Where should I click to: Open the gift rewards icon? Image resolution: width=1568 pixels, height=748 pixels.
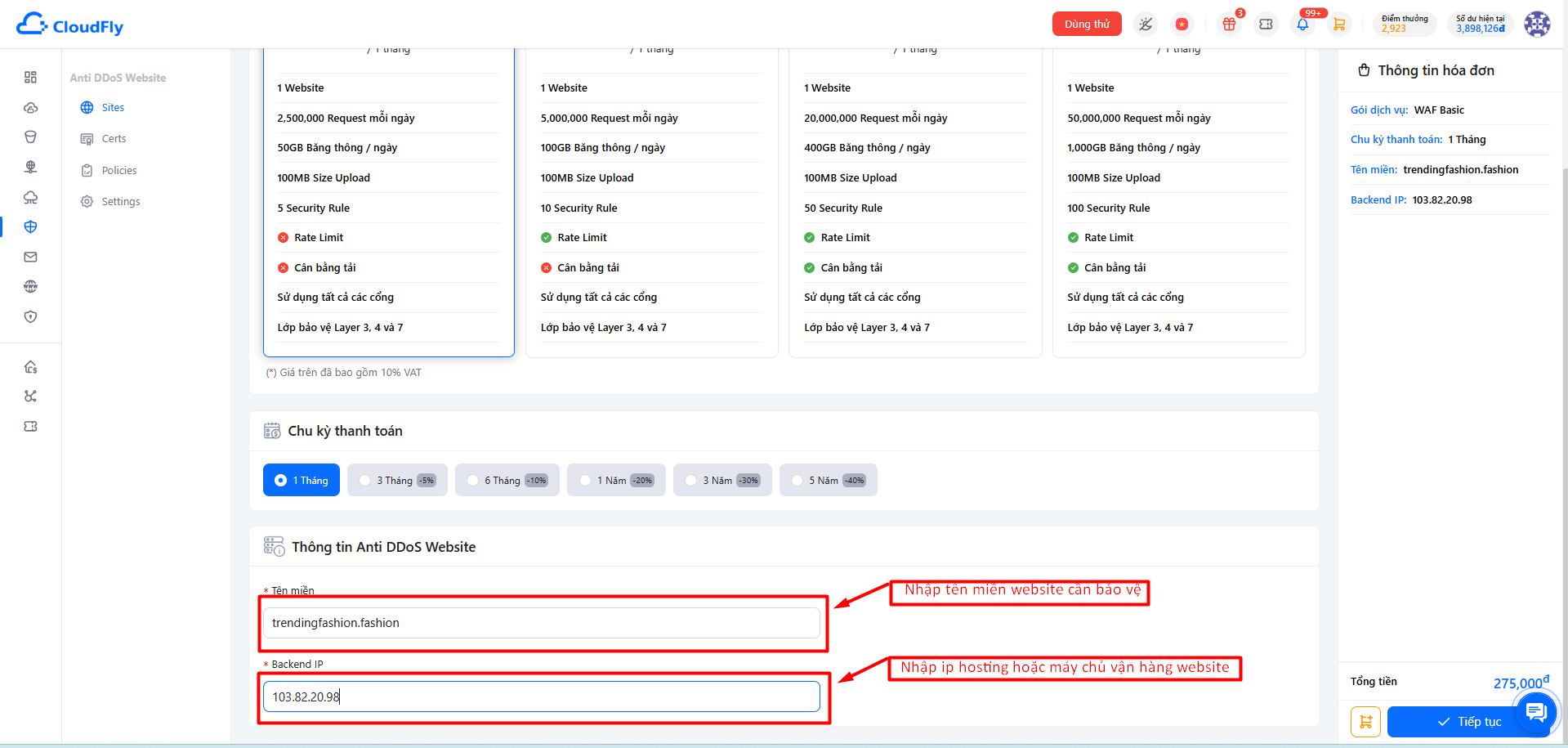[1229, 25]
